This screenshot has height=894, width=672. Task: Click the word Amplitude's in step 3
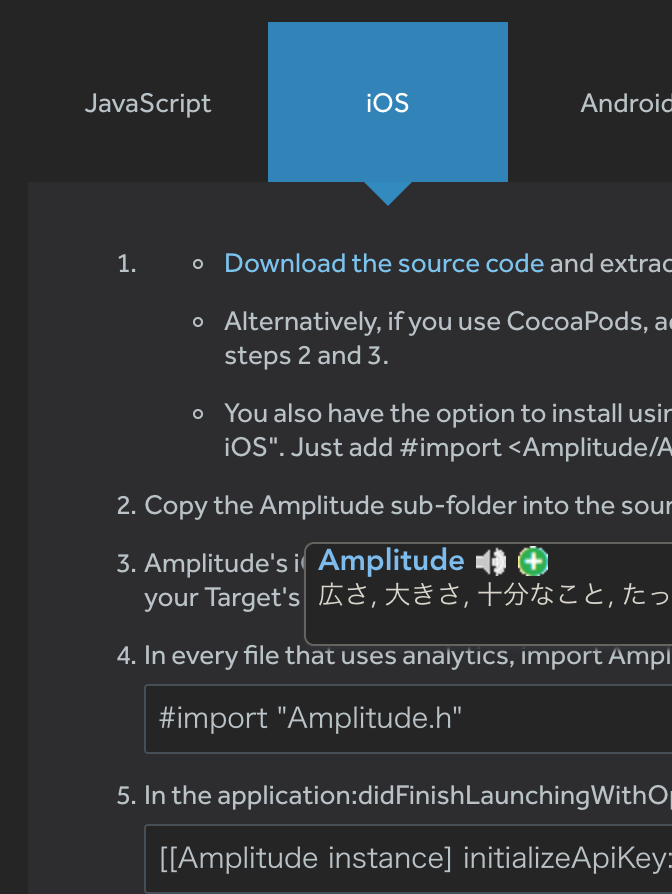click(x=216, y=563)
